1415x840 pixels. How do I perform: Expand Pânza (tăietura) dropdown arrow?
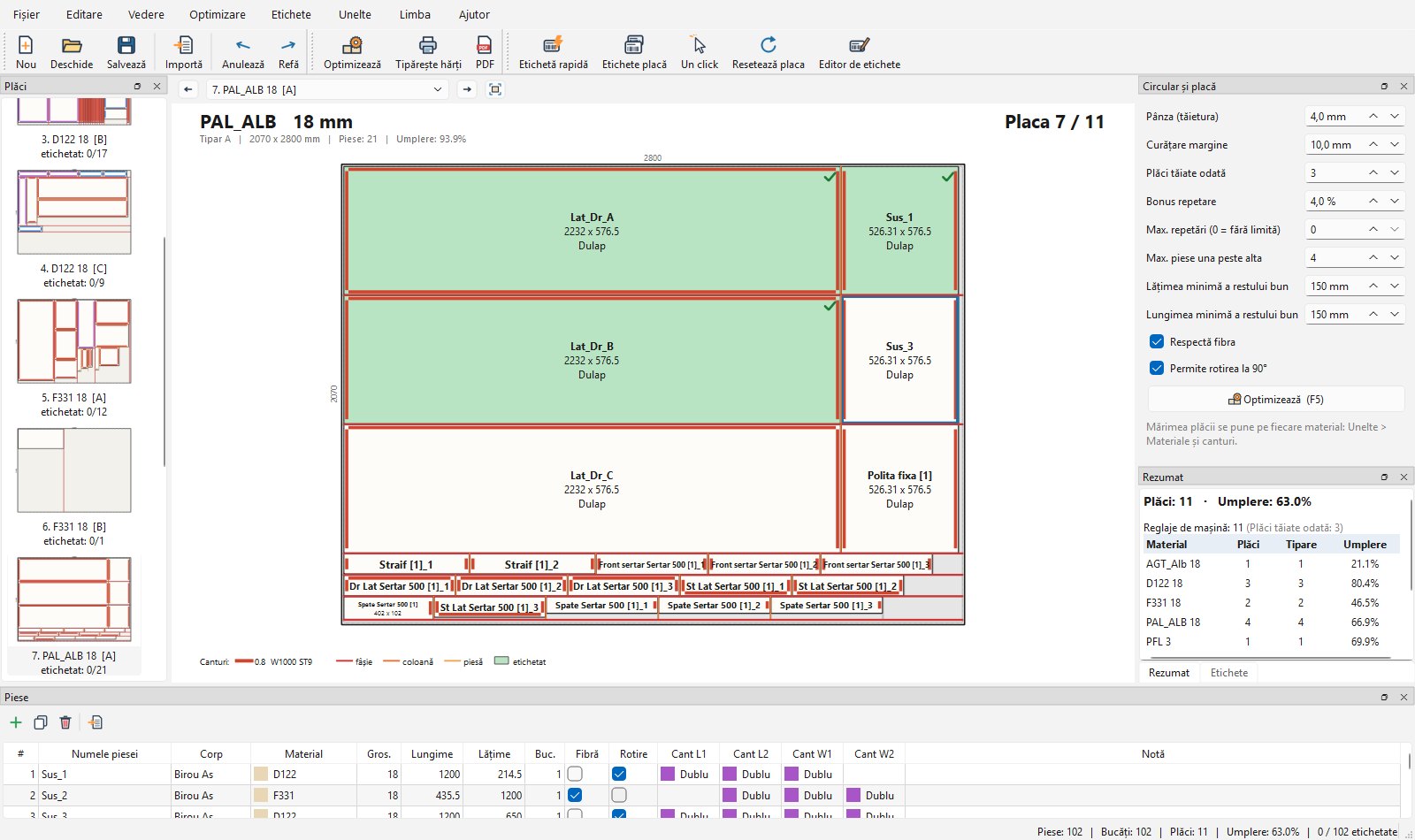point(1395,116)
